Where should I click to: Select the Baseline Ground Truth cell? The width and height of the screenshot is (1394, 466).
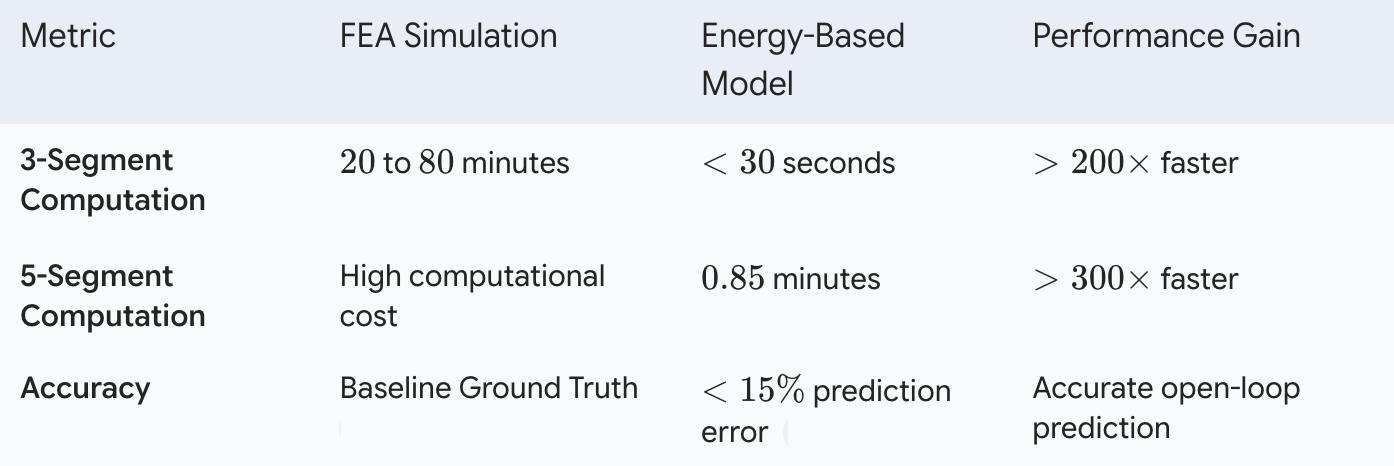[489, 388]
